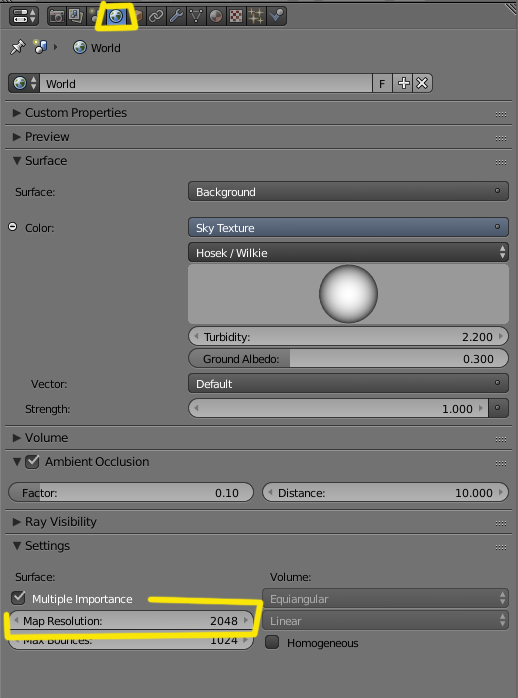Click the Sky Texture color button
The image size is (518, 698).
(x=348, y=227)
